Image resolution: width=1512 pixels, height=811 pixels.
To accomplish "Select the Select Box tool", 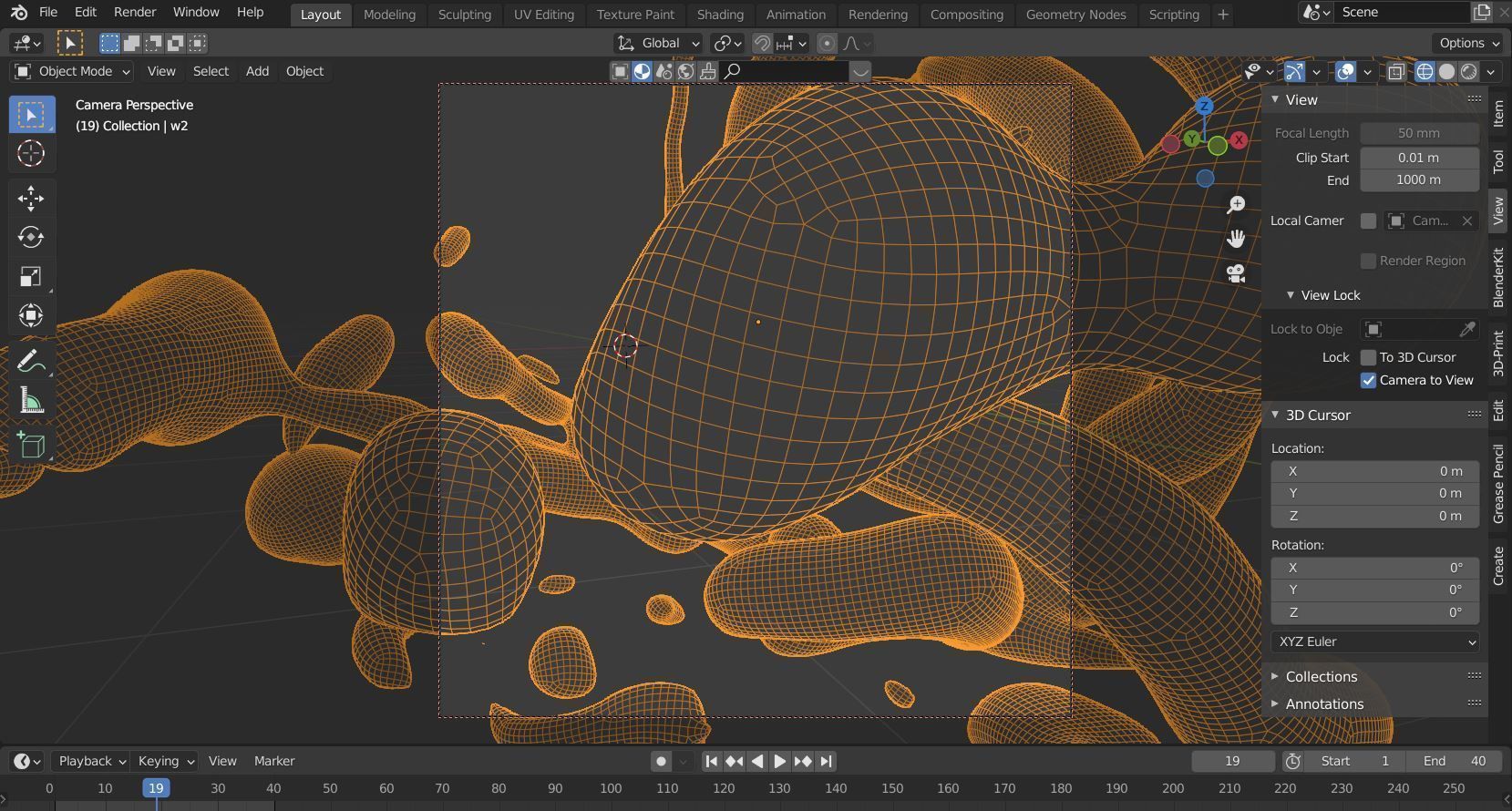I will pyautogui.click(x=32, y=115).
